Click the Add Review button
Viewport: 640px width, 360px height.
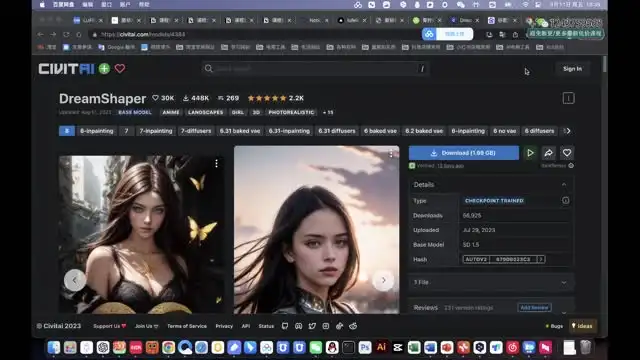click(534, 307)
